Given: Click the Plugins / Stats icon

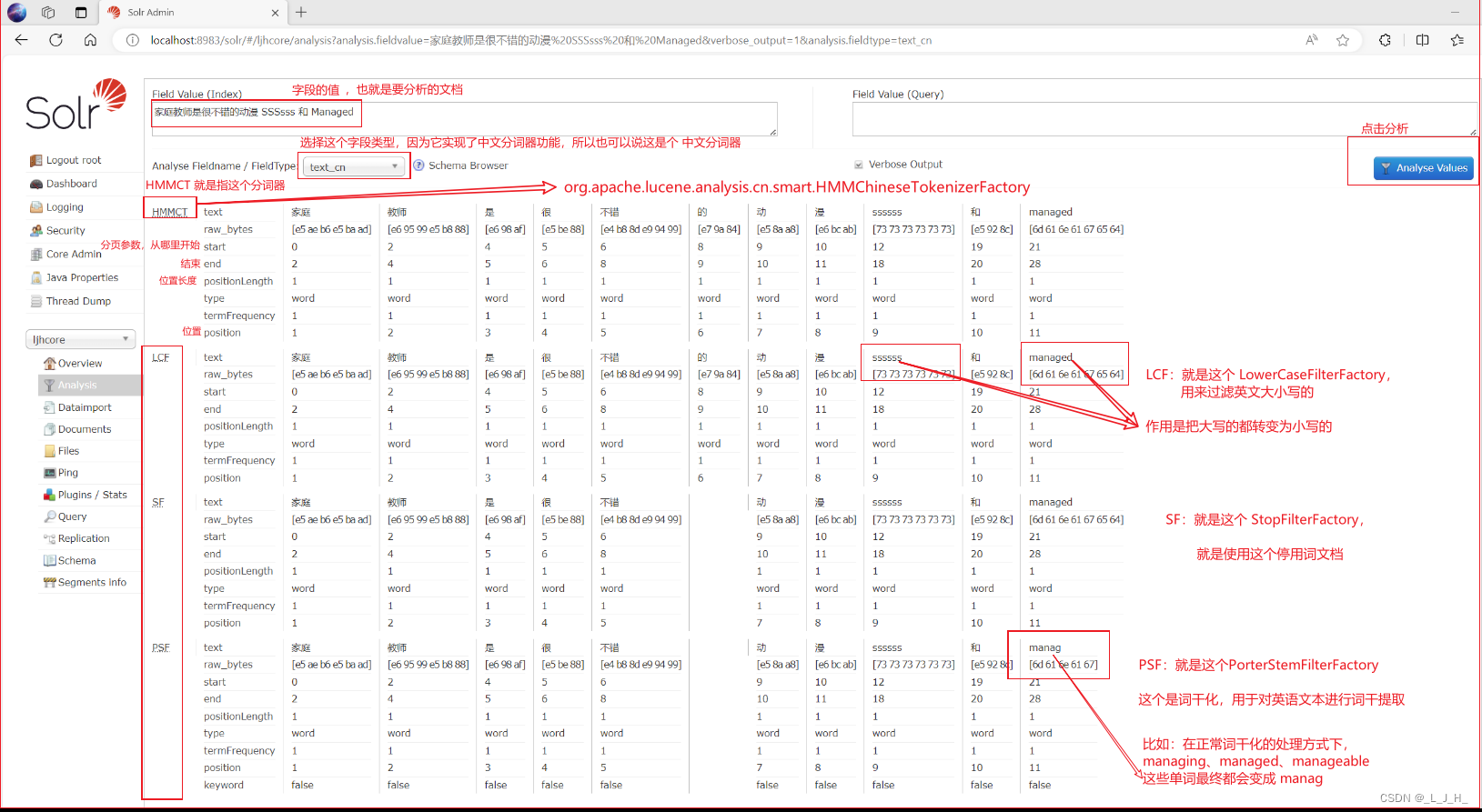Looking at the screenshot, I should click(x=50, y=495).
